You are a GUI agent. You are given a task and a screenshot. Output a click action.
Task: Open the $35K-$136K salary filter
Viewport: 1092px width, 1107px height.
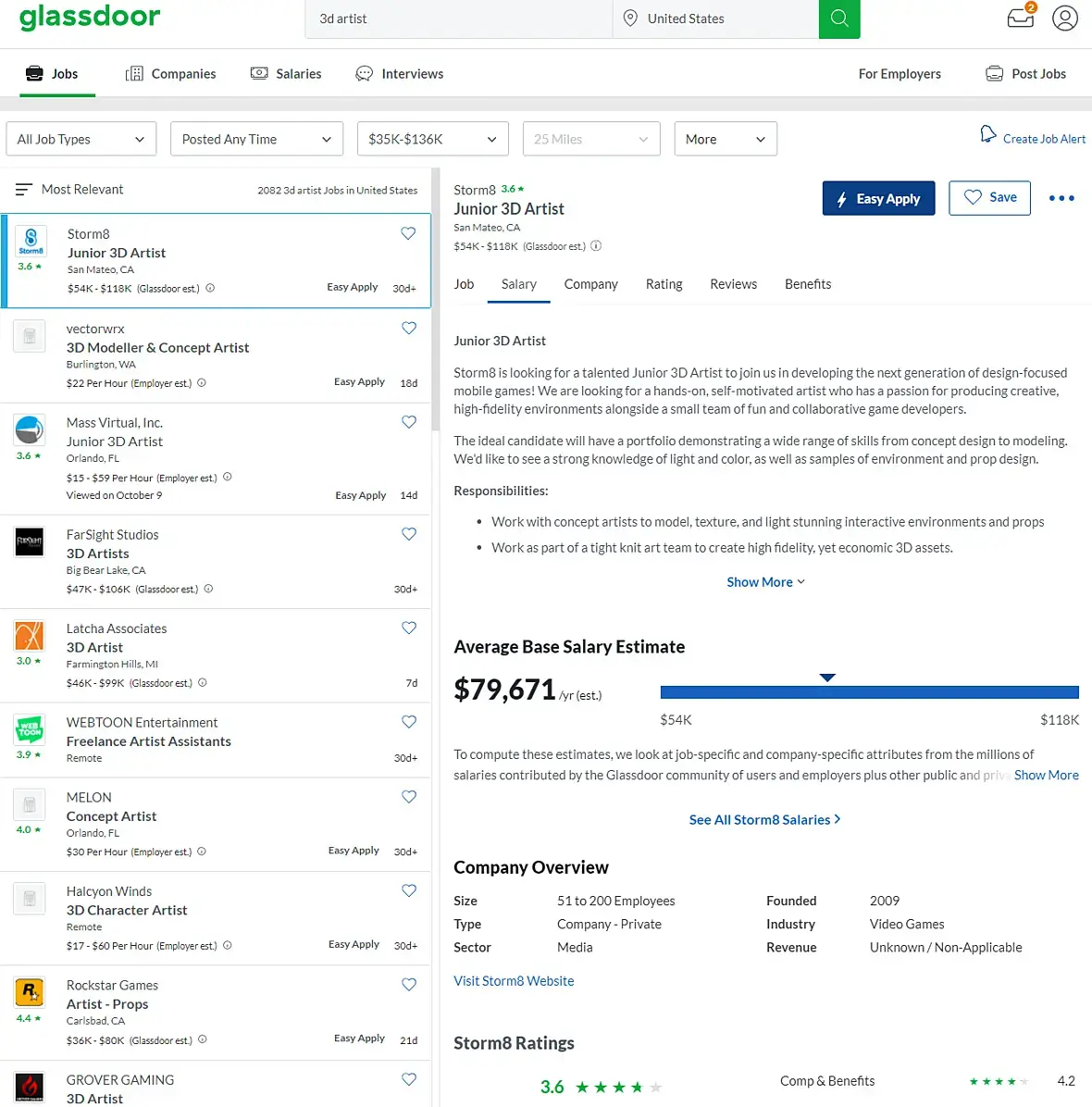point(433,139)
